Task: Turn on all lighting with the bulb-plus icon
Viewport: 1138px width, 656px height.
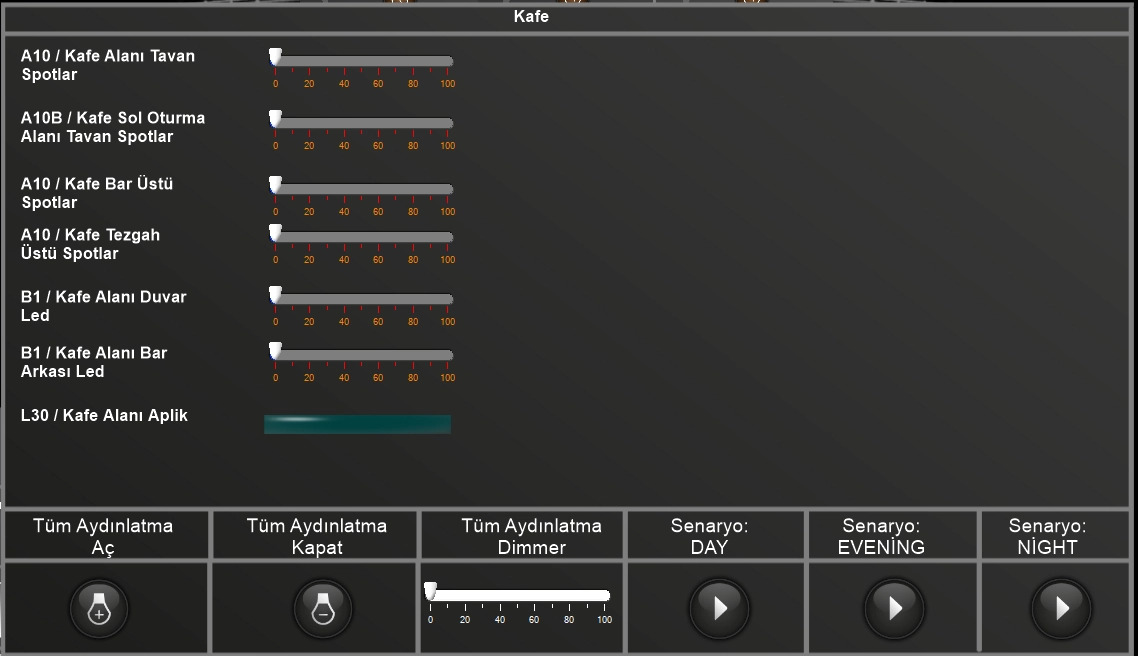Action: click(x=99, y=607)
